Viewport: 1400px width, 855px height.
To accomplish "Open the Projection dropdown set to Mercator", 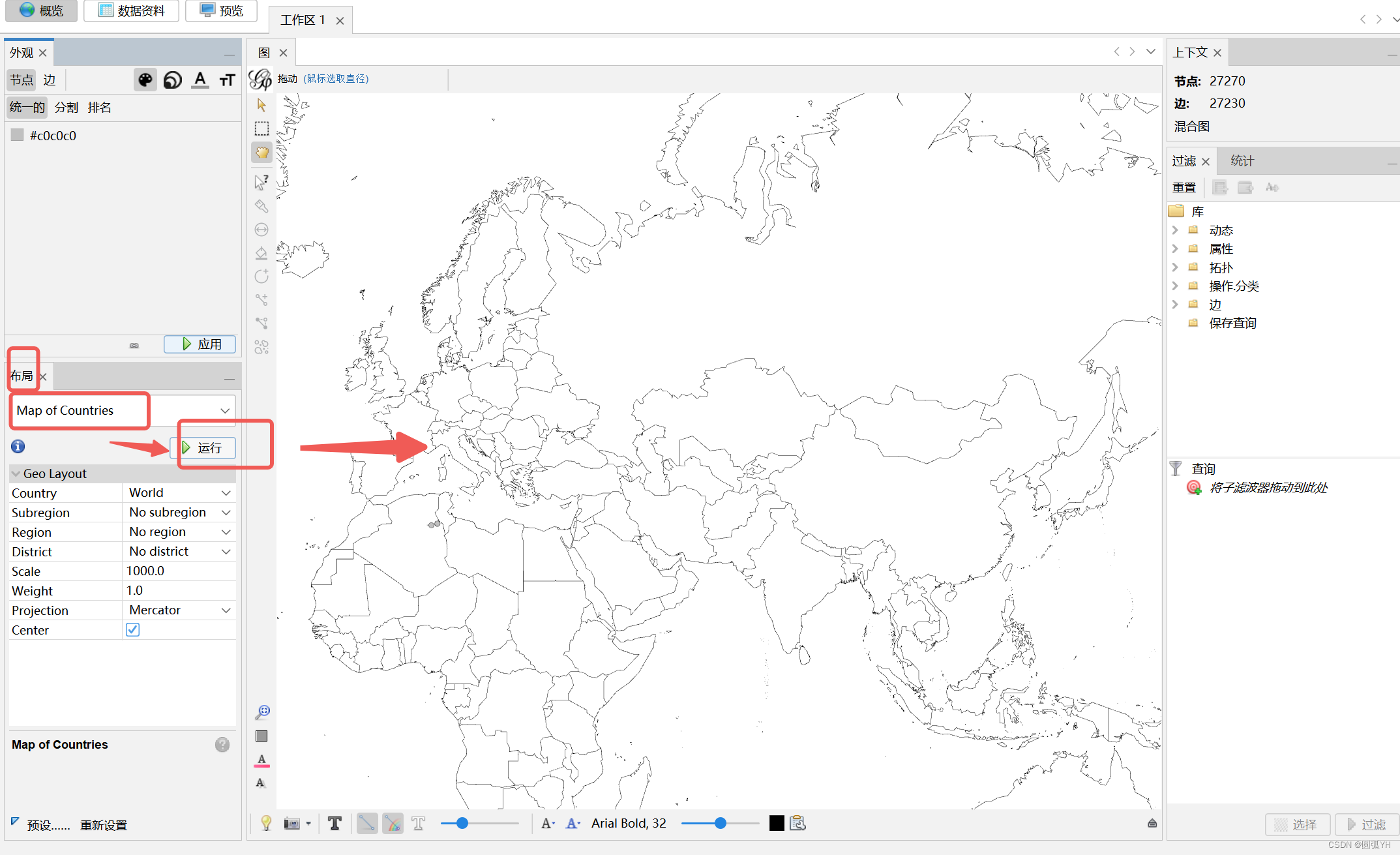I will pyautogui.click(x=226, y=610).
